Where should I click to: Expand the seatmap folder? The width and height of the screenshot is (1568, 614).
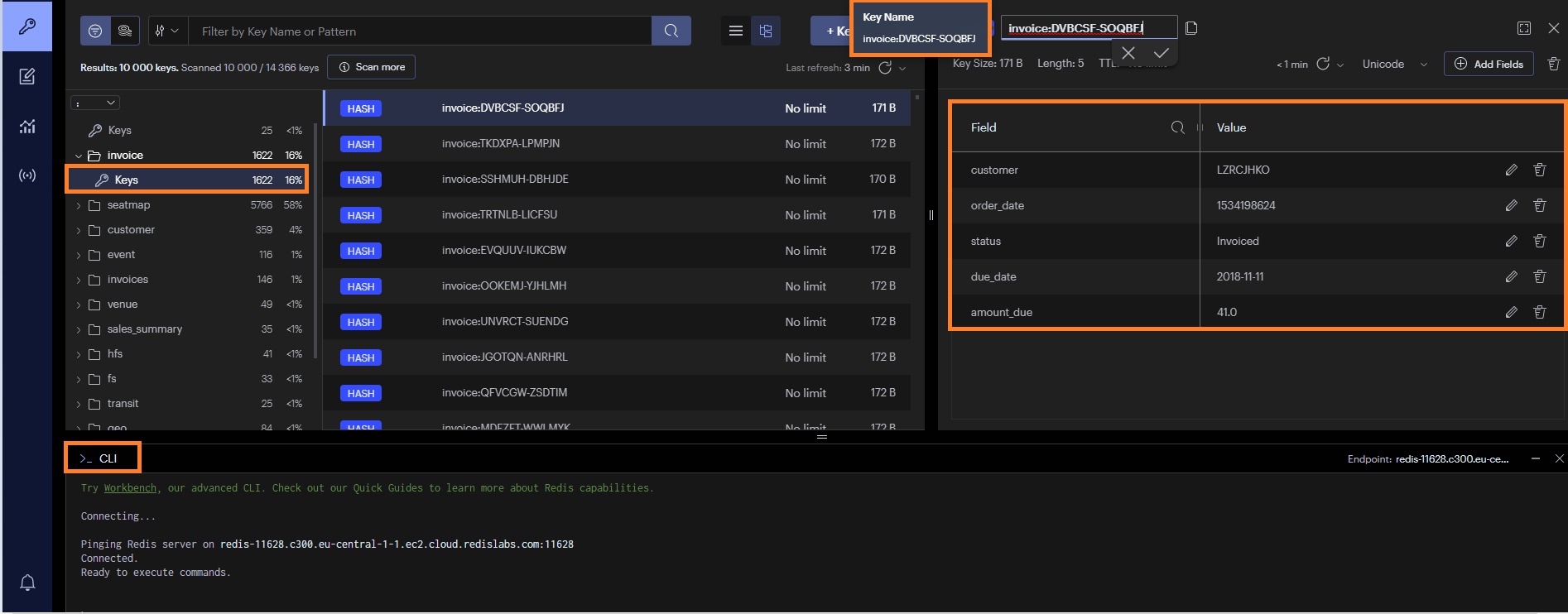pyautogui.click(x=79, y=205)
